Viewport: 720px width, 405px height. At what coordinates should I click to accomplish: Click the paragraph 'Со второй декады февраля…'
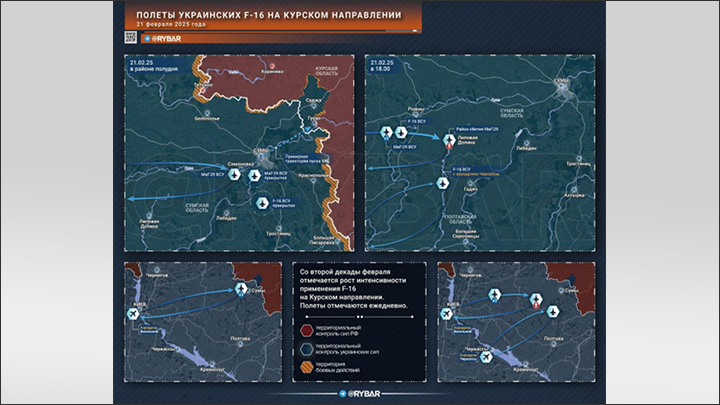click(x=354, y=288)
